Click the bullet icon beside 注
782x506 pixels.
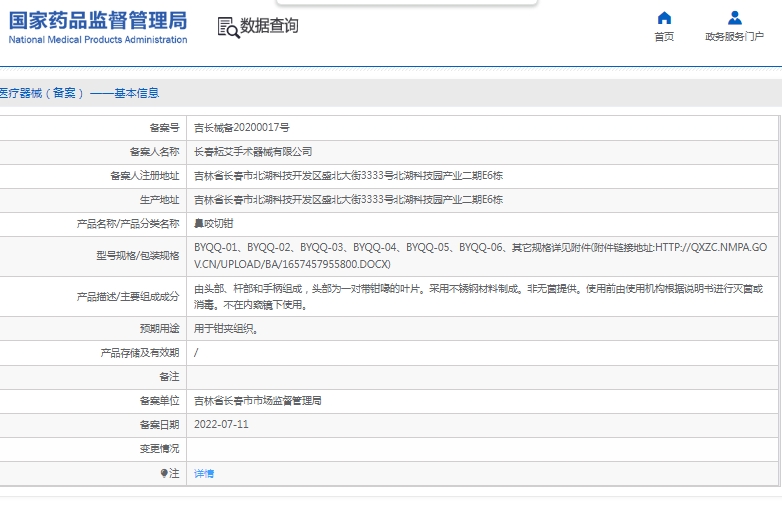tap(164, 473)
